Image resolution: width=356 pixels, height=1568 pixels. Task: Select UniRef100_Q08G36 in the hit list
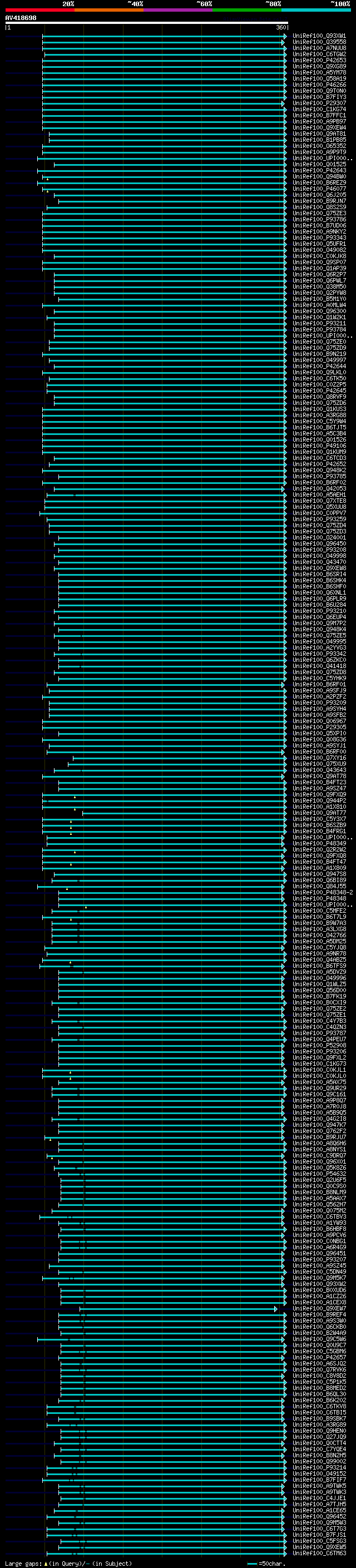(319, 740)
